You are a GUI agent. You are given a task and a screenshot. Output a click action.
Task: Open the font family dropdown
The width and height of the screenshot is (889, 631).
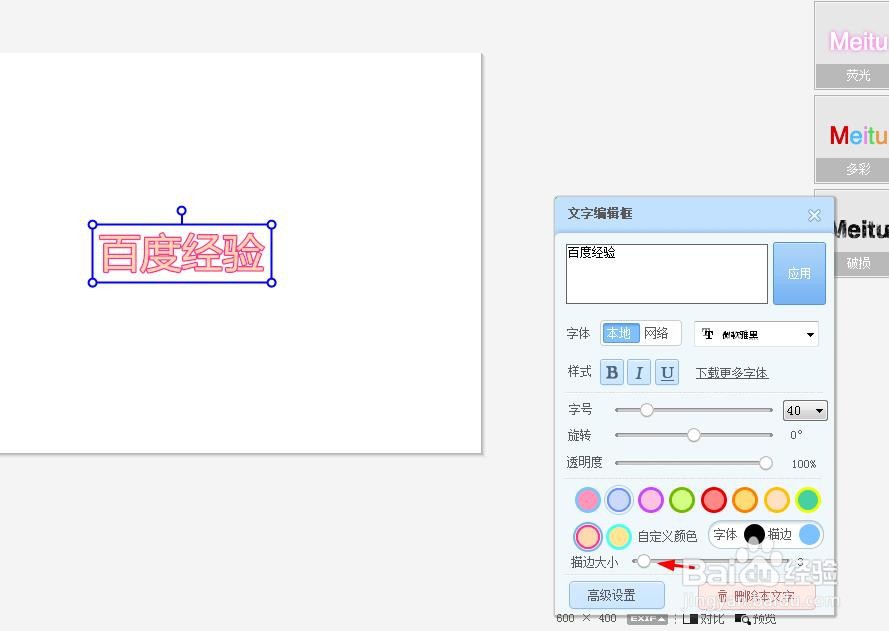coord(756,334)
